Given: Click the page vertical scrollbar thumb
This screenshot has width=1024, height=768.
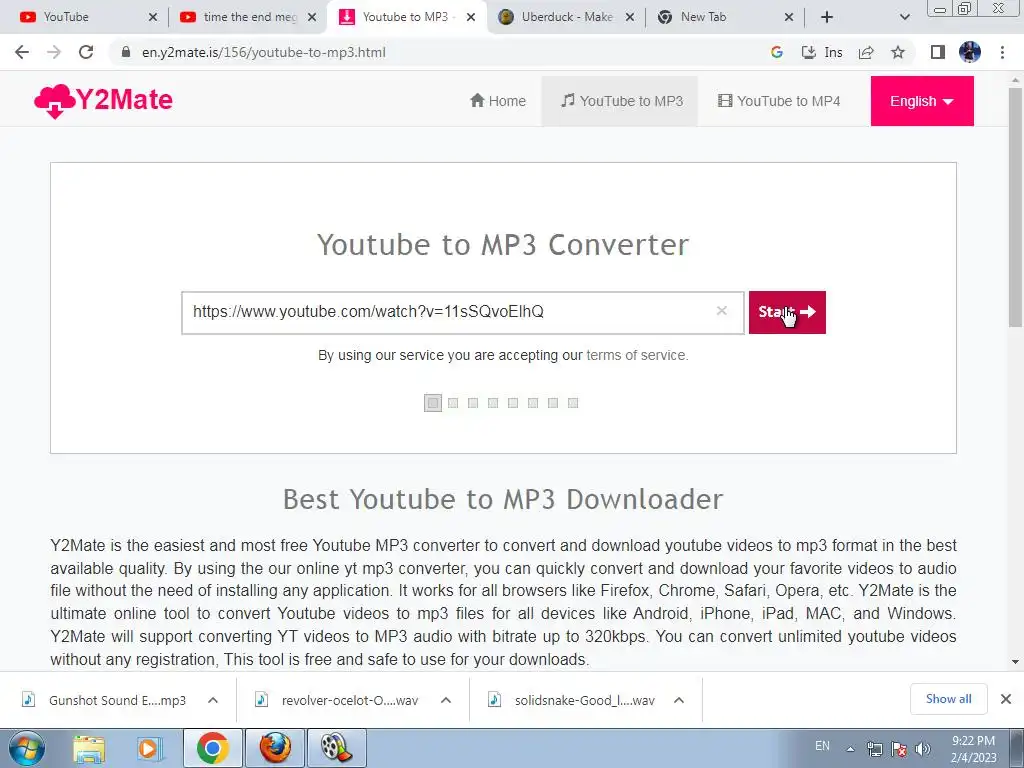Looking at the screenshot, I should click(1016, 206).
